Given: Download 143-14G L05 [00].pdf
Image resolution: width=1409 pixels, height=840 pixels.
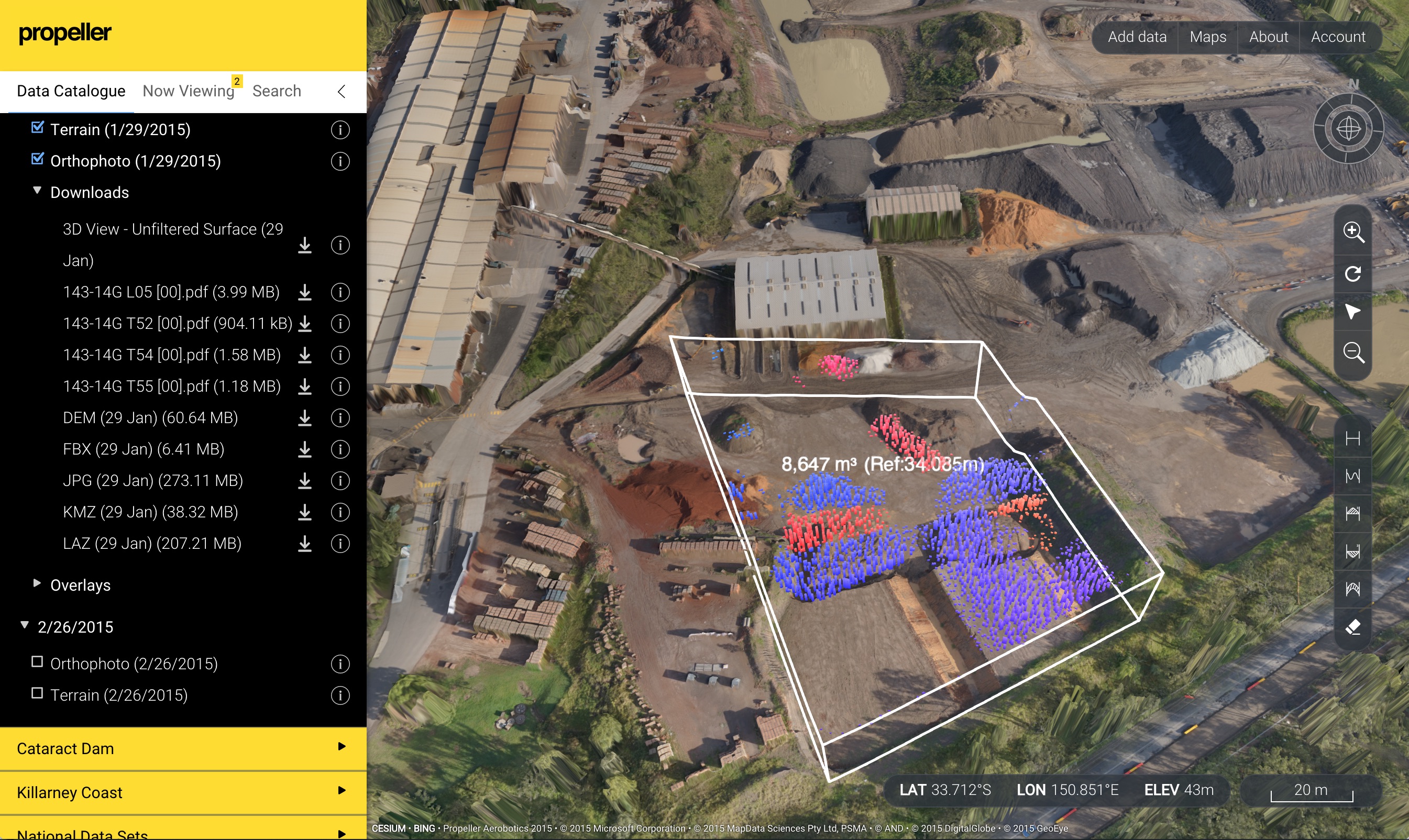Looking at the screenshot, I should [x=304, y=292].
